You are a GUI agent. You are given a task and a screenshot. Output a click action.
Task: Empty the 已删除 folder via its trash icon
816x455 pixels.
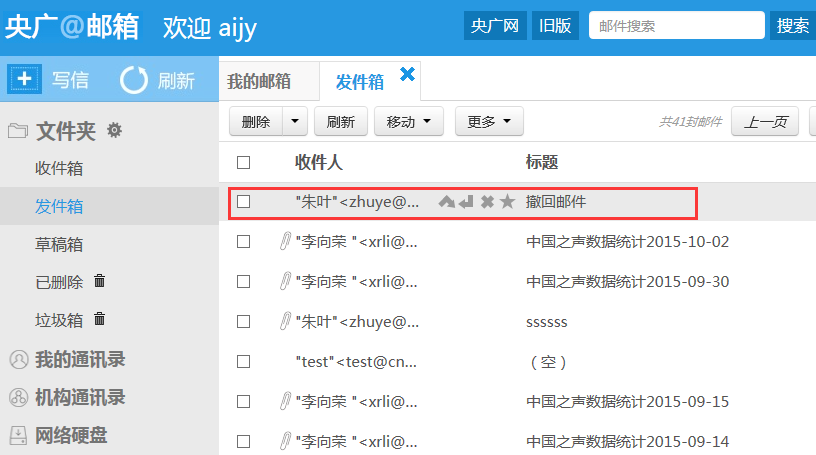99,281
